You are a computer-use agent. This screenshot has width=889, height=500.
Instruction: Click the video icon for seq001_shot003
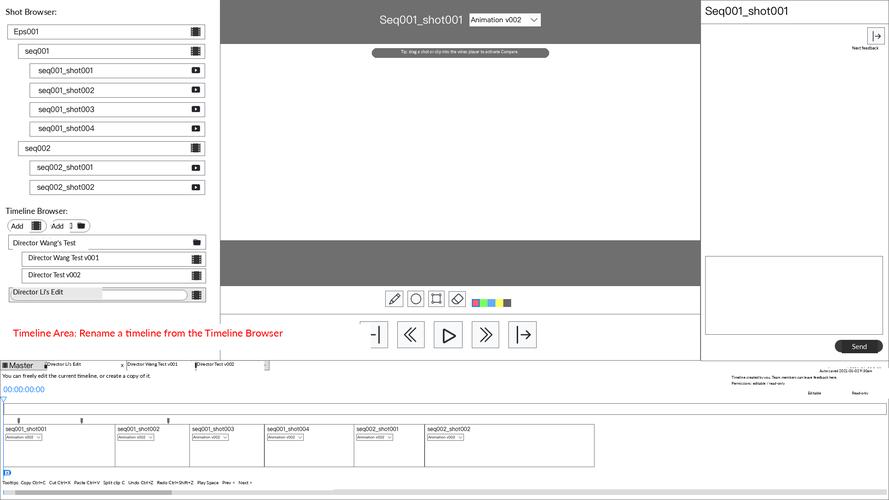click(x=196, y=109)
